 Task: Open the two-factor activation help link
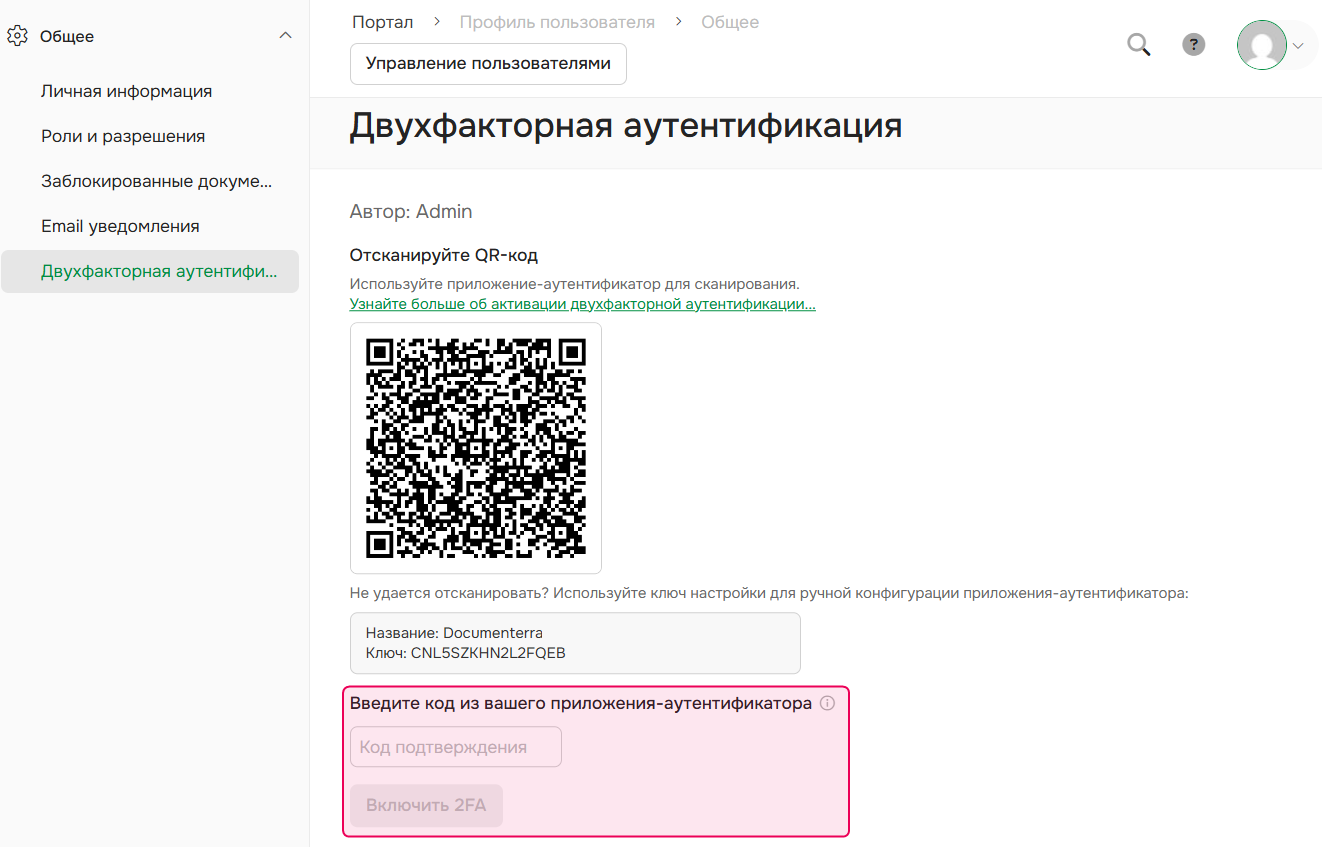(582, 303)
